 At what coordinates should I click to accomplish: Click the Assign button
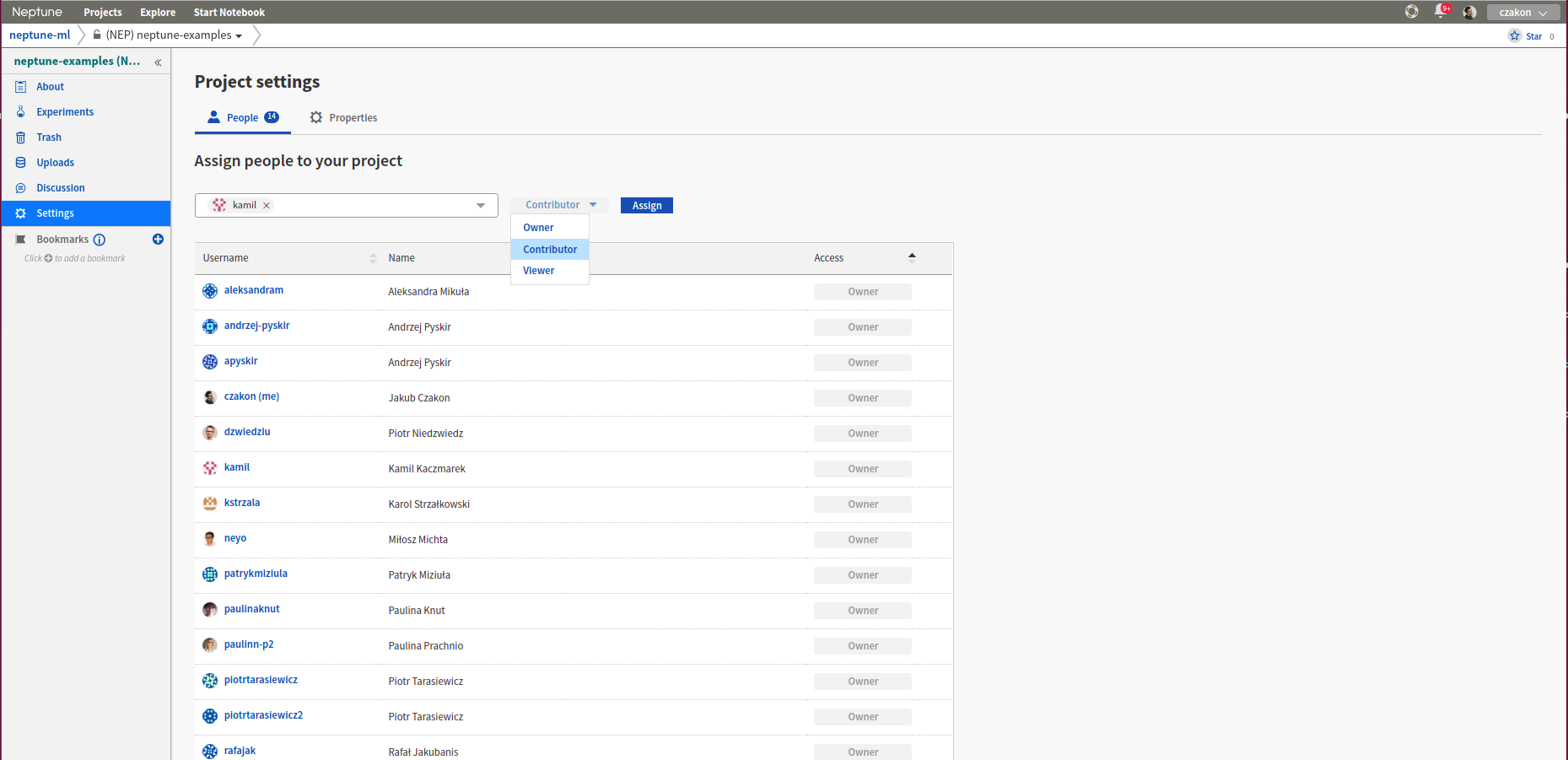pyautogui.click(x=647, y=206)
